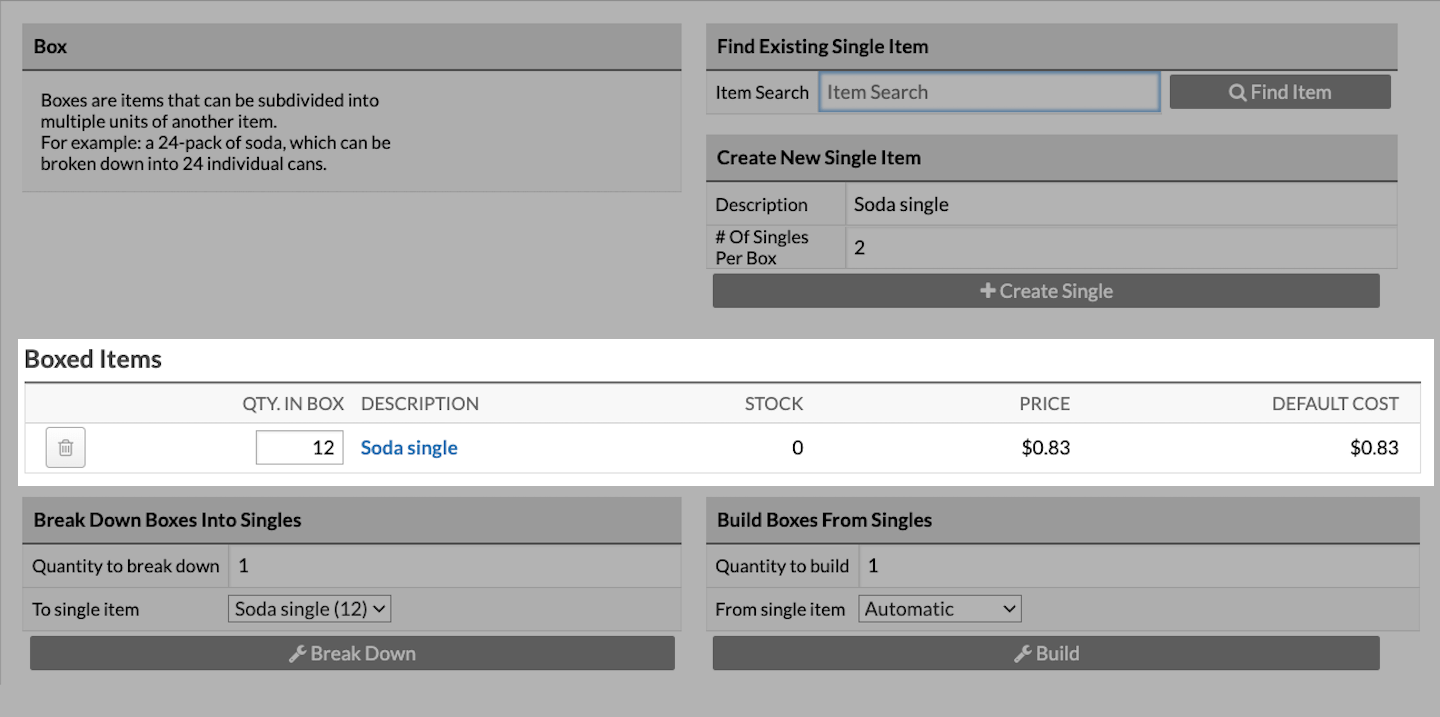Click the Quantity to build field

[1138, 566]
